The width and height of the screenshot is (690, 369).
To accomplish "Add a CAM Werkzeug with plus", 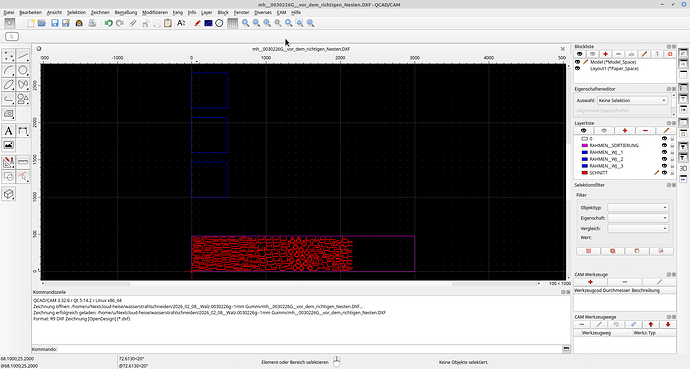I will click(590, 282).
